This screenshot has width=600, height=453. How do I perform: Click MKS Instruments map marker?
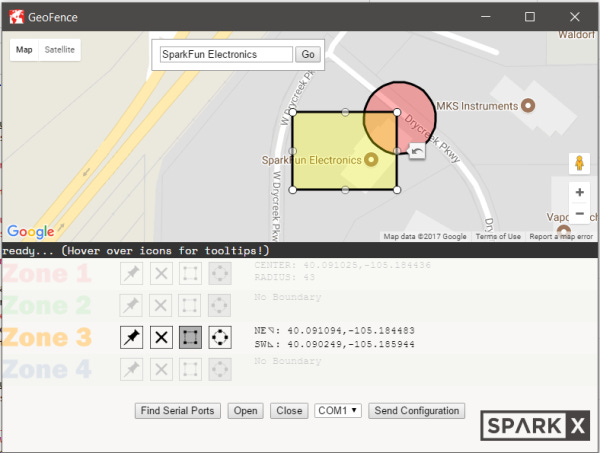[528, 105]
